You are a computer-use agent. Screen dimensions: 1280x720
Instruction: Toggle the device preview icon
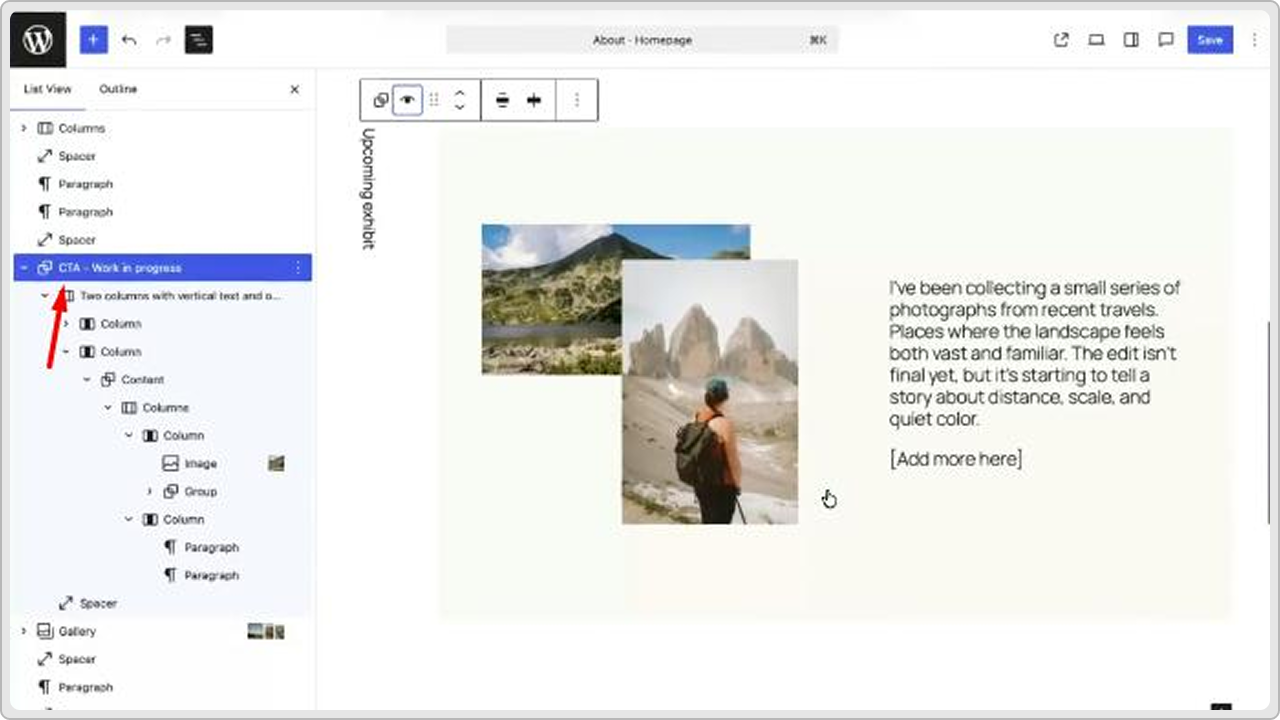[1096, 39]
